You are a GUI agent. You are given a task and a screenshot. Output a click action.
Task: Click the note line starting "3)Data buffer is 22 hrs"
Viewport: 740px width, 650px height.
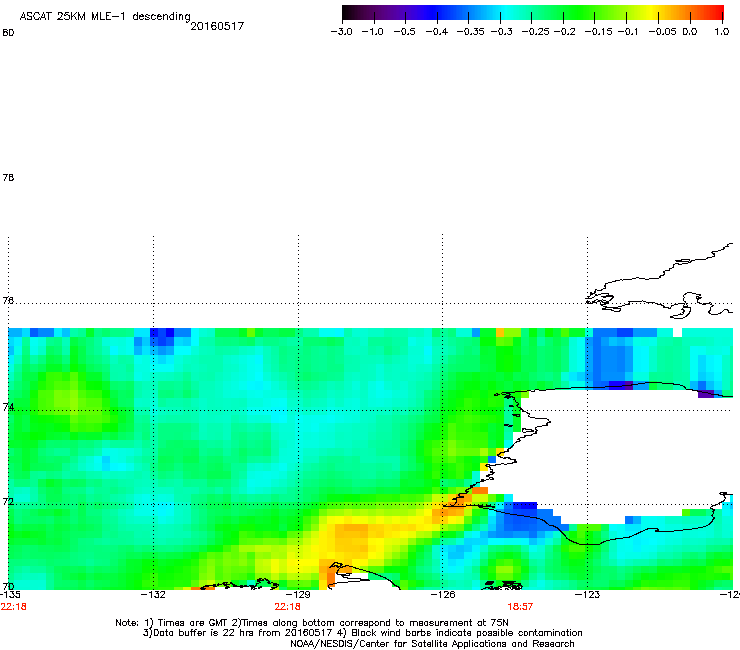362,633
